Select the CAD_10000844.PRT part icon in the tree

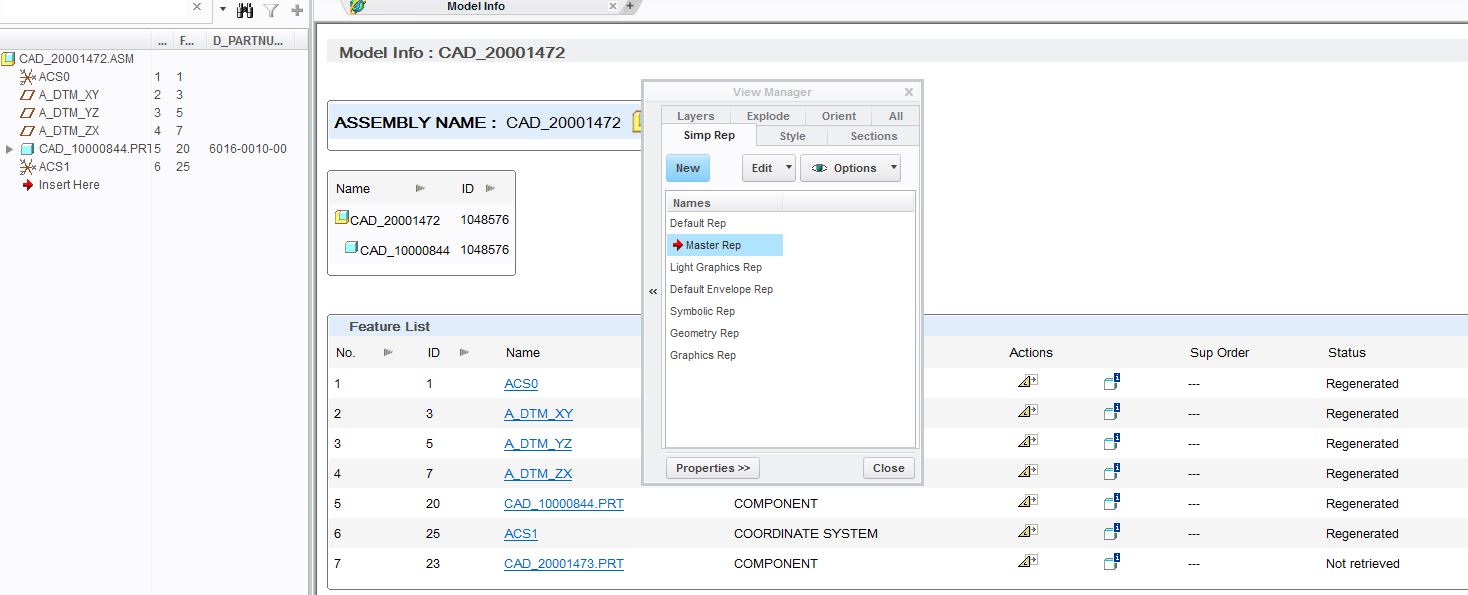click(x=28, y=149)
